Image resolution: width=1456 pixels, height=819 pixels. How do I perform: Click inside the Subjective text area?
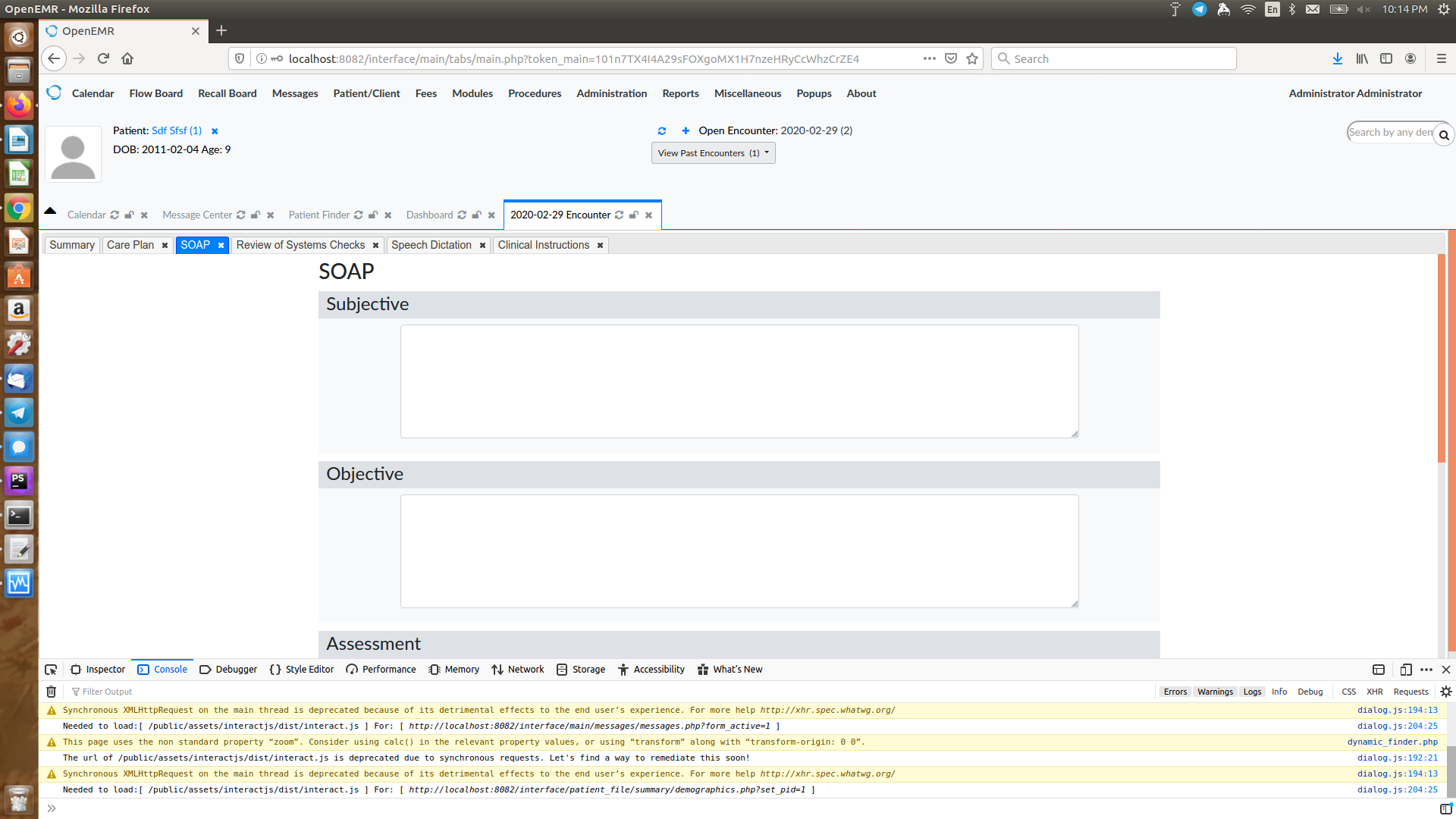pos(738,381)
